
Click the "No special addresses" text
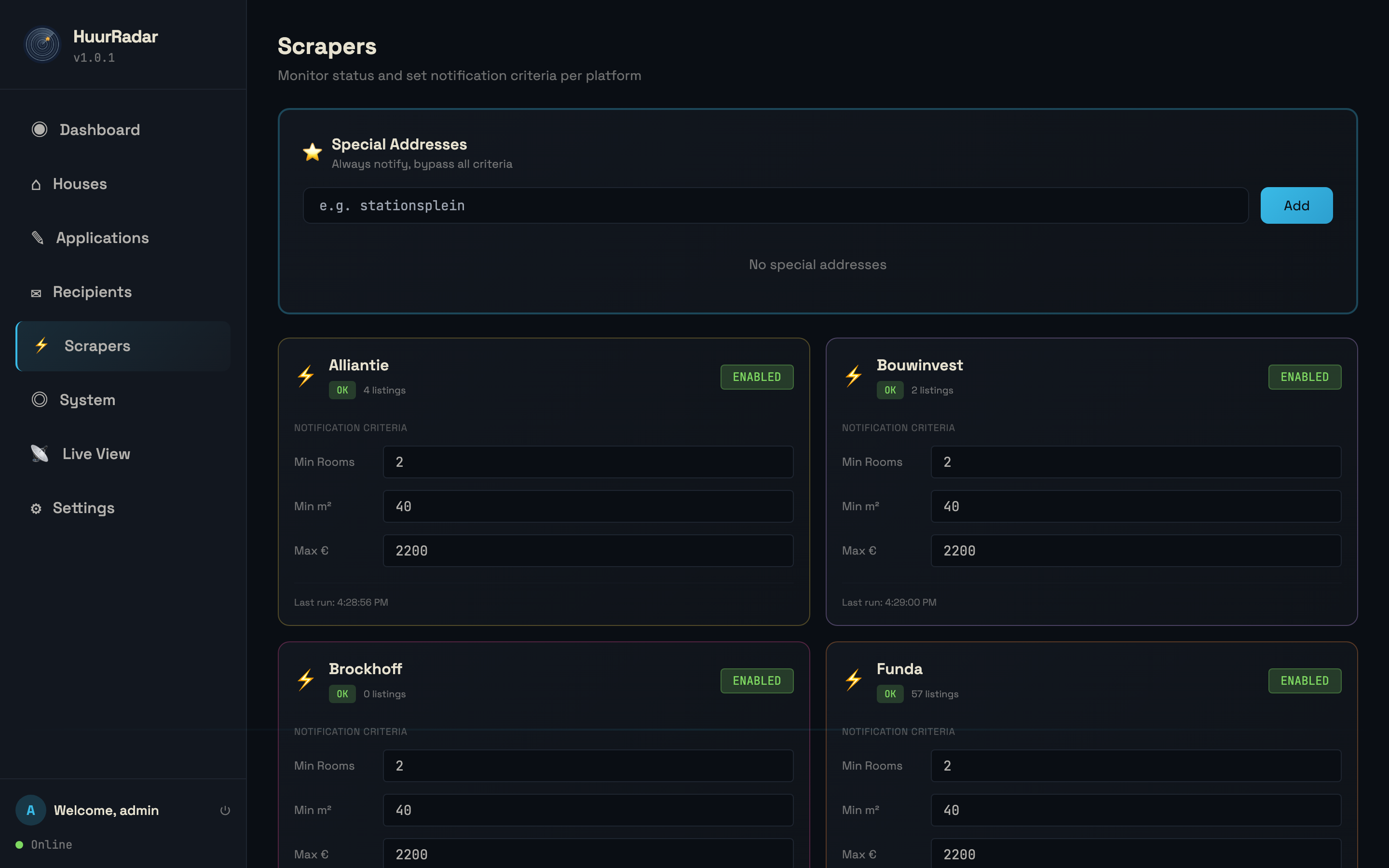click(817, 265)
